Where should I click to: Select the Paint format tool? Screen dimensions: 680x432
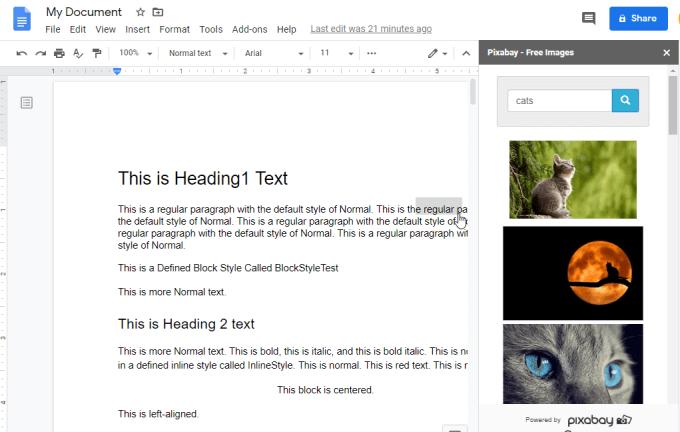click(x=97, y=53)
